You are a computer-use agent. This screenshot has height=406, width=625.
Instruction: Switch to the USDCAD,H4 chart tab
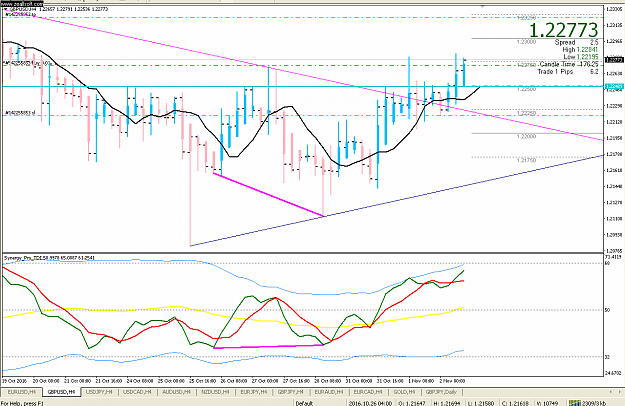pos(137,392)
